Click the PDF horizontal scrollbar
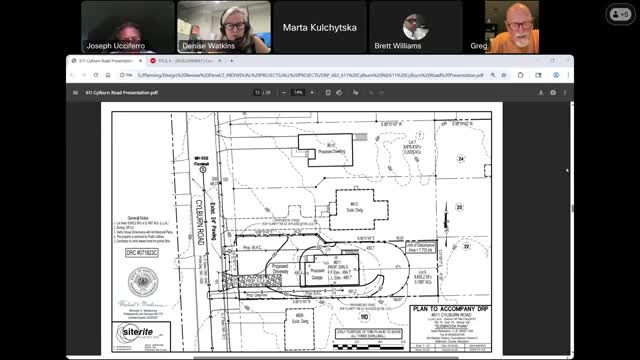 [x=326, y=358]
